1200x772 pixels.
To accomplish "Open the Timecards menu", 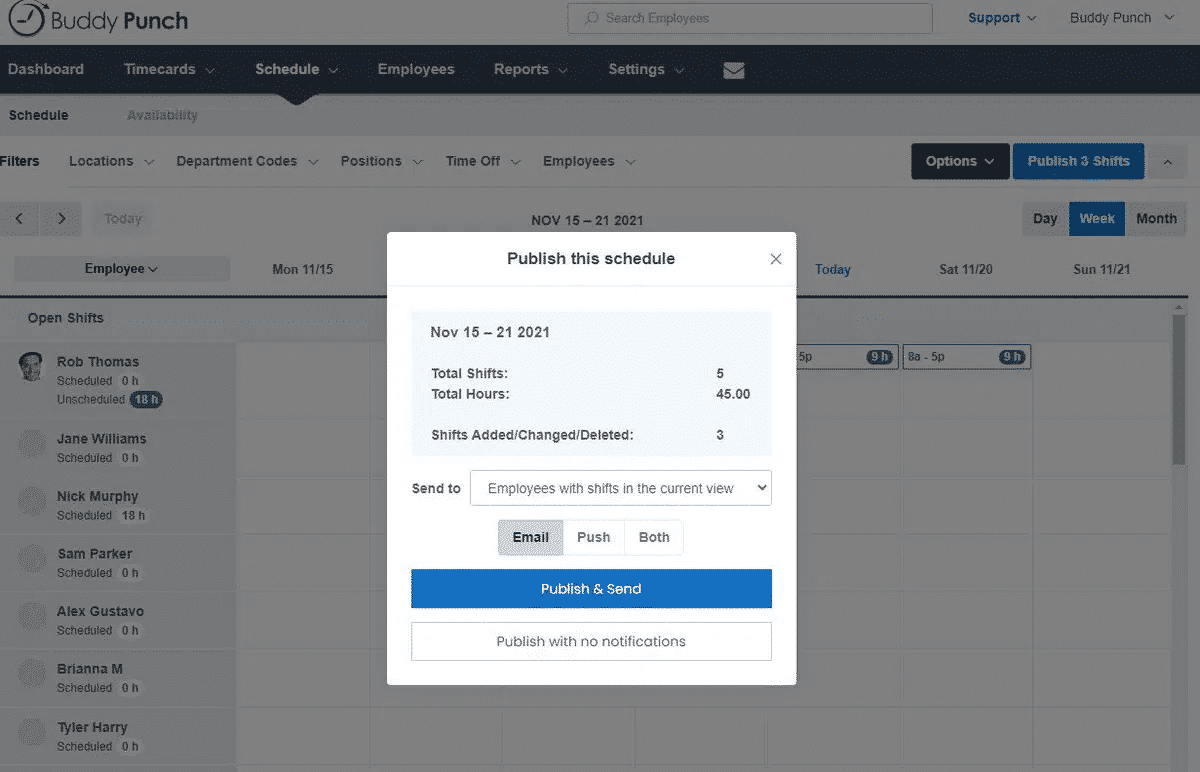I will [169, 70].
